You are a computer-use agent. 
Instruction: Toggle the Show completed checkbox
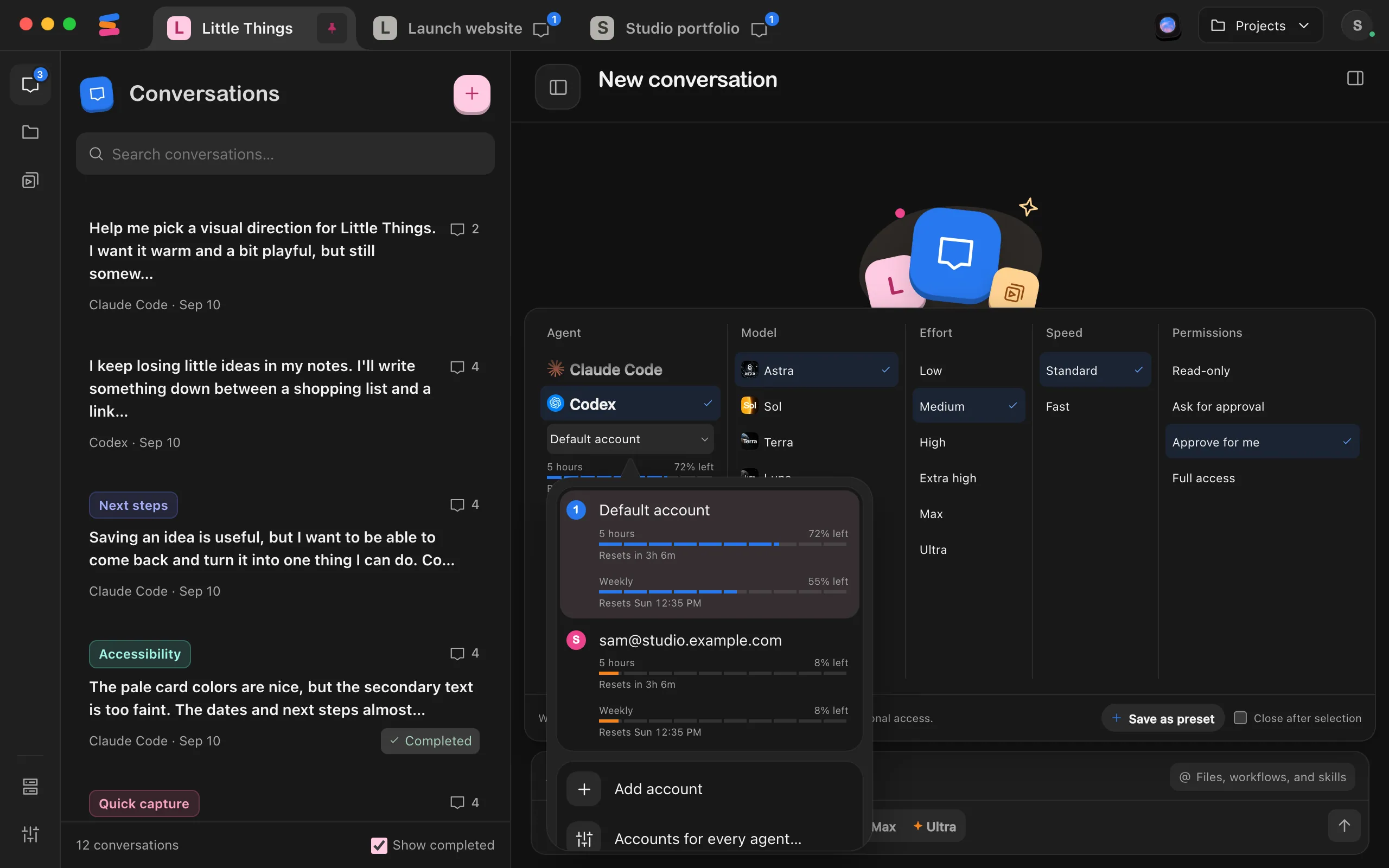[x=379, y=845]
